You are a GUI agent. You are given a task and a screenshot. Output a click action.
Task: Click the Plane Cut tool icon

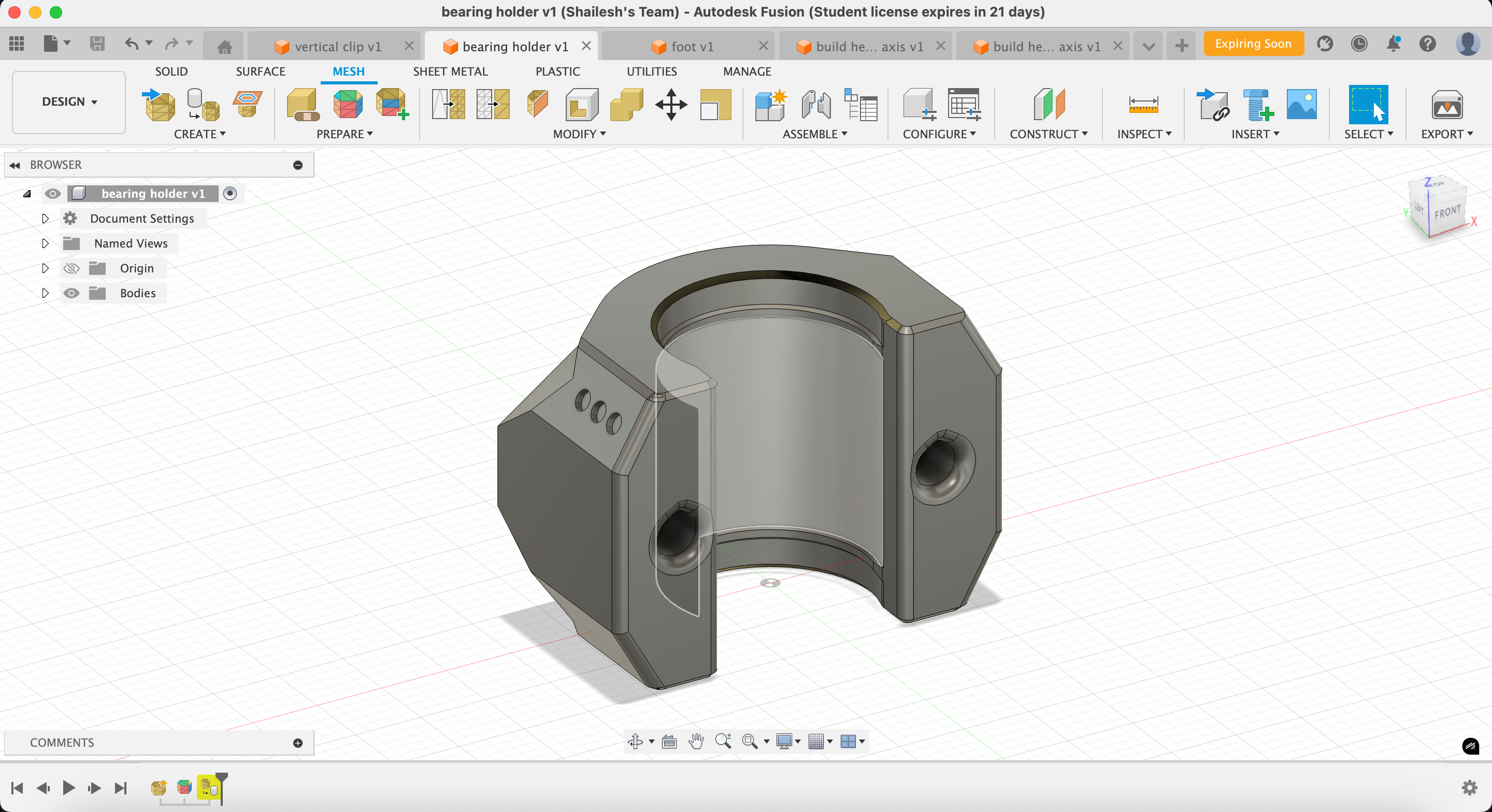point(538,104)
